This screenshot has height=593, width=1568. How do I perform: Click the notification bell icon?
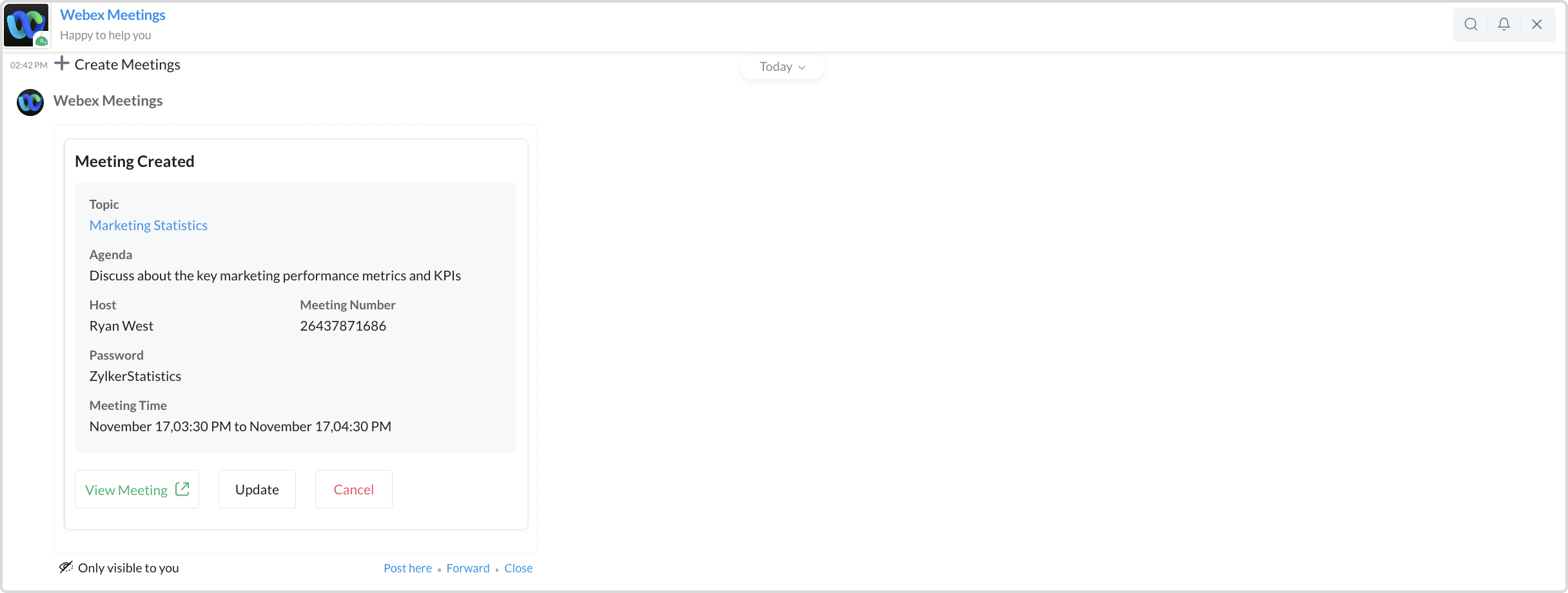pos(1504,24)
